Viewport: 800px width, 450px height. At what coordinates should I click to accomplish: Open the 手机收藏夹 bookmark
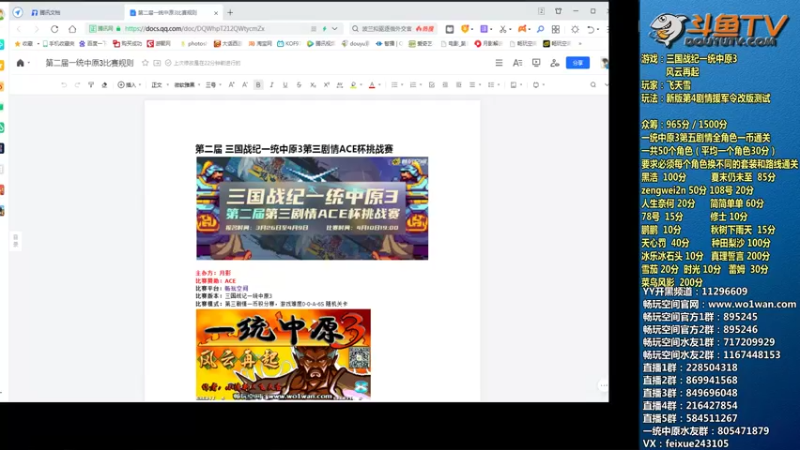click(58, 44)
